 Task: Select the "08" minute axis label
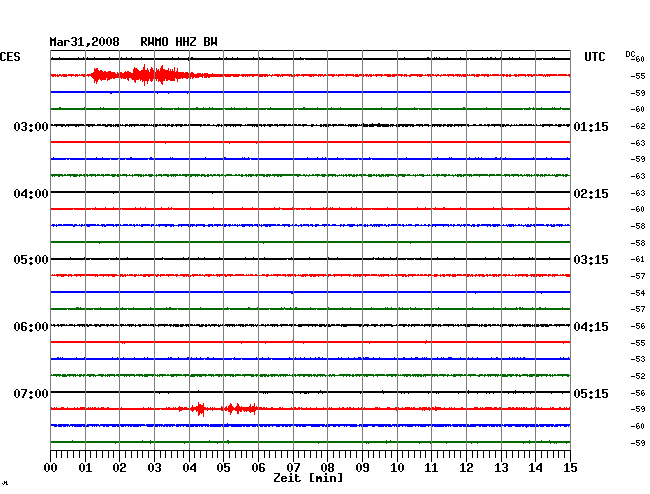click(x=327, y=468)
